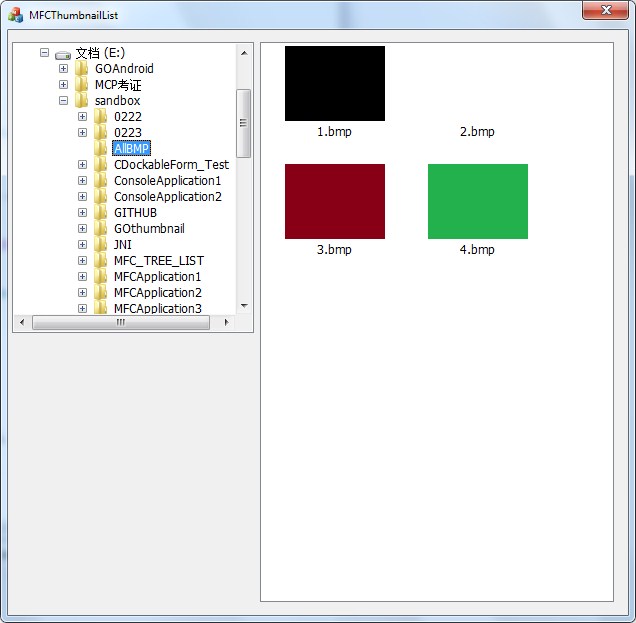Select the 0222 tree label
Image resolution: width=636 pixels, height=623 pixels.
coord(128,116)
